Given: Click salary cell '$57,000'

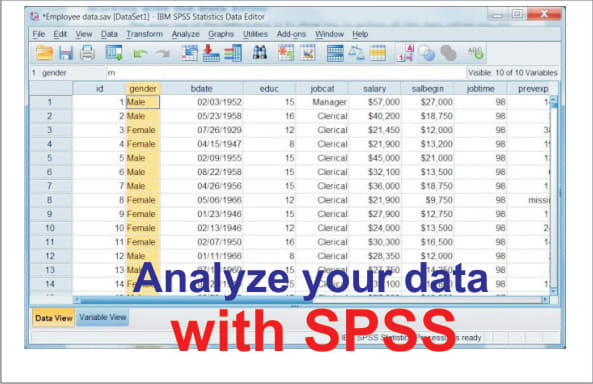Looking at the screenshot, I should coord(375,102).
